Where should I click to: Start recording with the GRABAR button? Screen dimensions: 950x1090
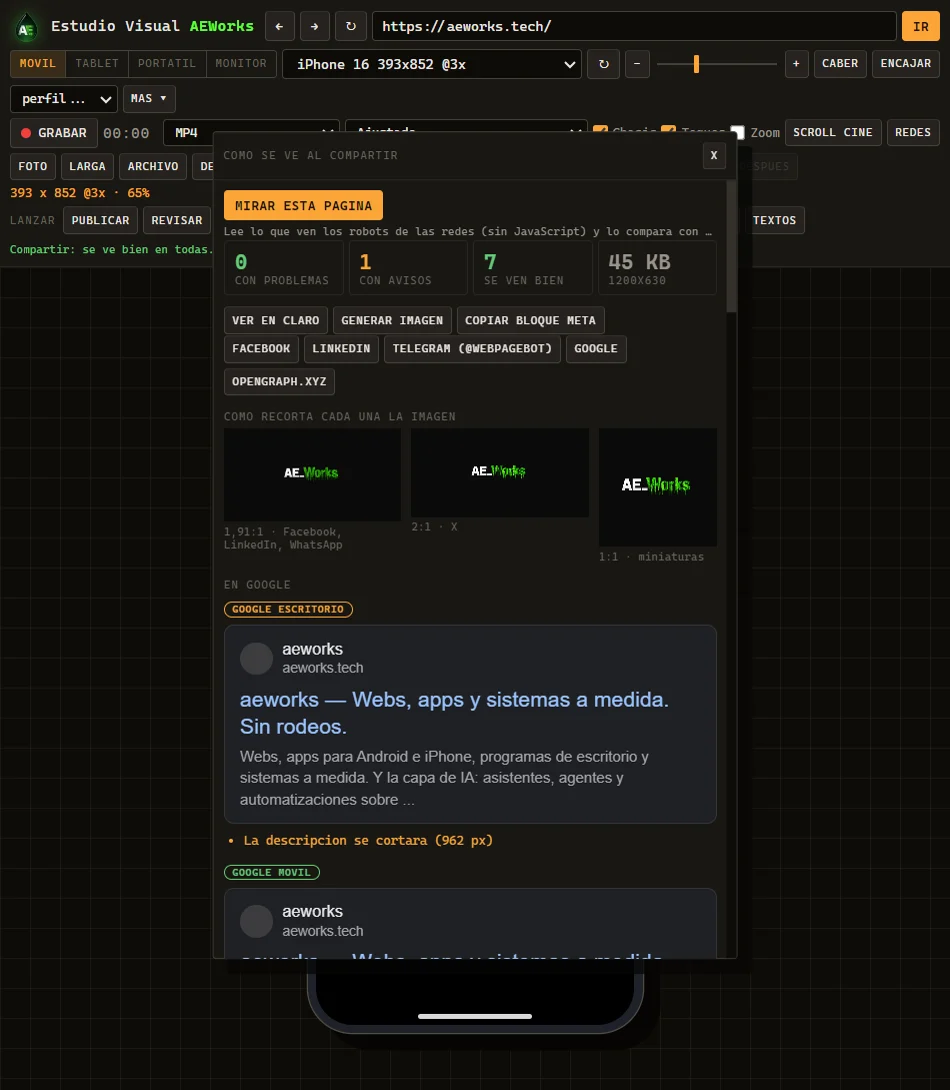click(54, 133)
